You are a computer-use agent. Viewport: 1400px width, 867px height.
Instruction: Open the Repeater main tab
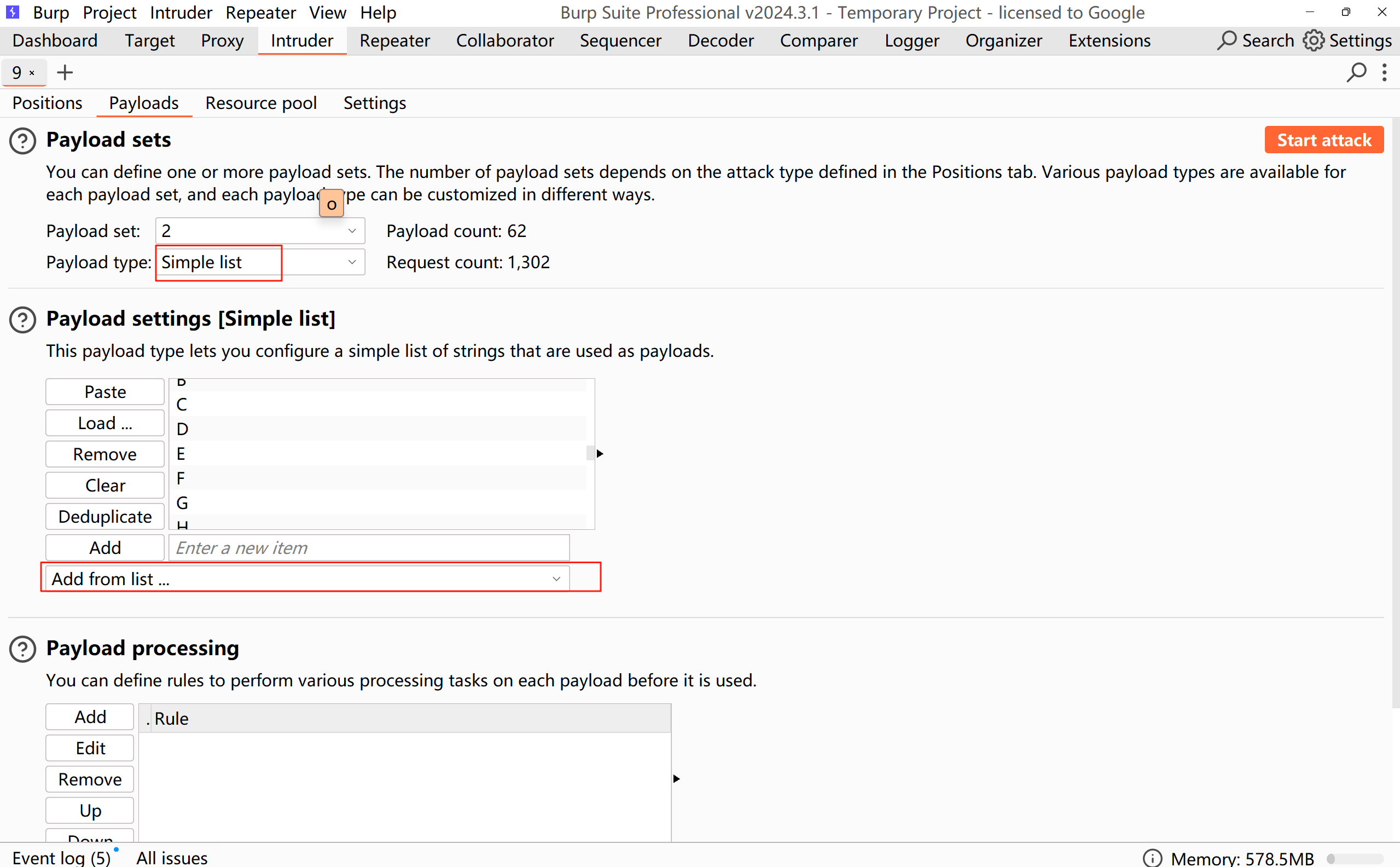coord(394,41)
